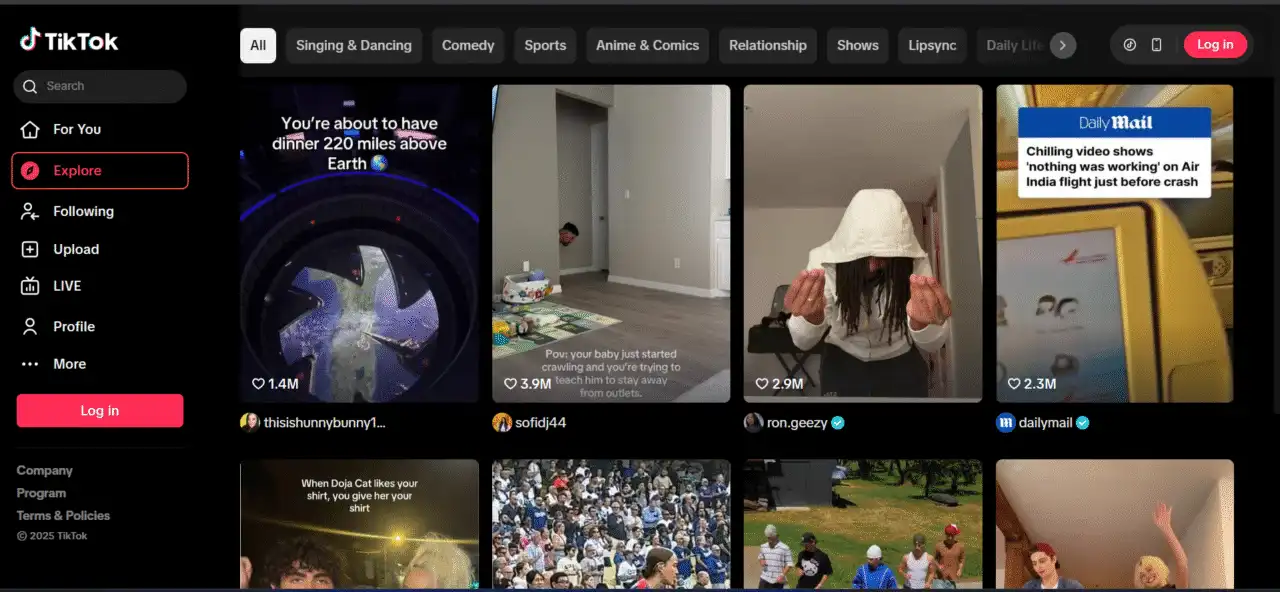Expand the Company footer section
The height and width of the screenshot is (592, 1280).
pyautogui.click(x=45, y=470)
